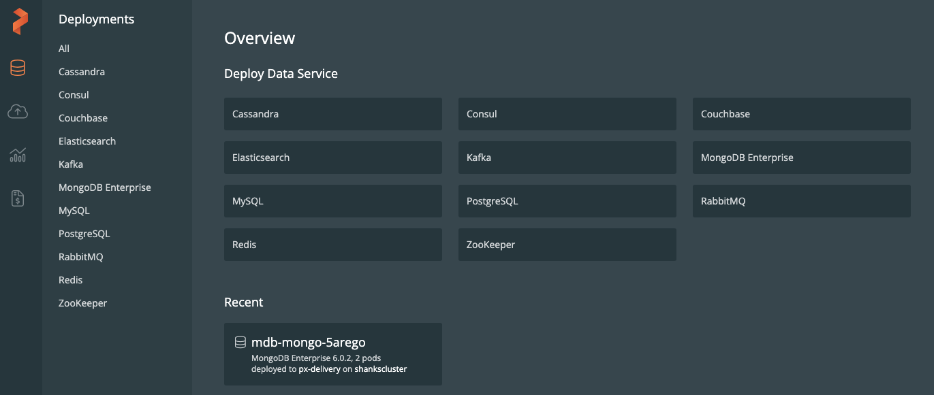
Task: Open the mdb-mongo-5arego recent deployment
Action: point(333,354)
